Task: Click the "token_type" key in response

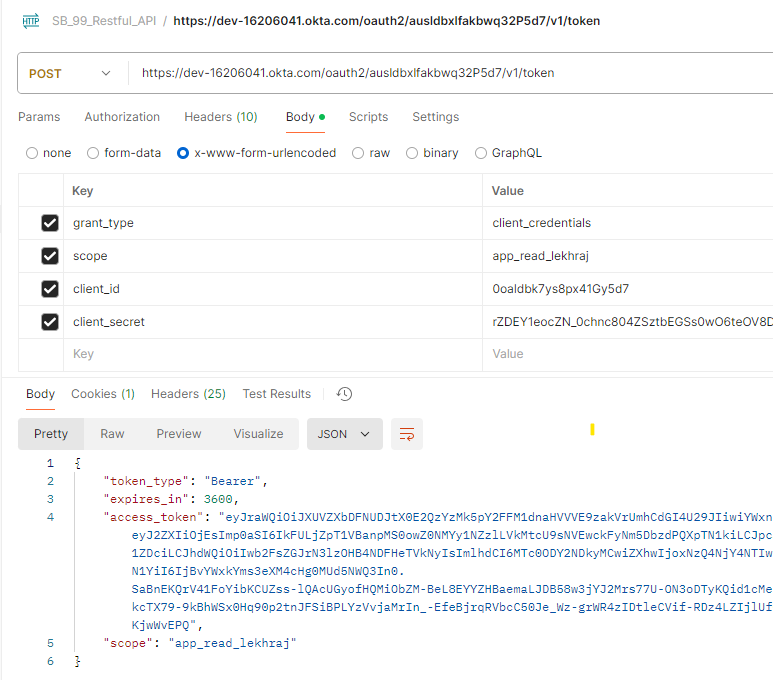Action: [x=146, y=481]
